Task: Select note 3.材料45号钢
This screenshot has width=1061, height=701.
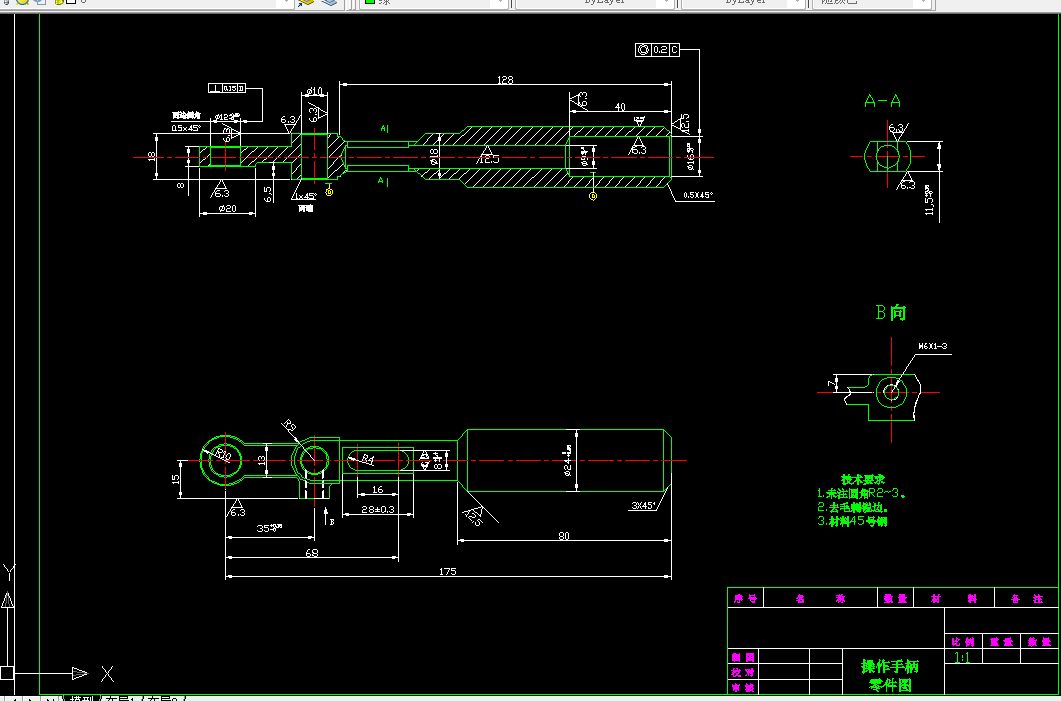Action: [x=852, y=521]
